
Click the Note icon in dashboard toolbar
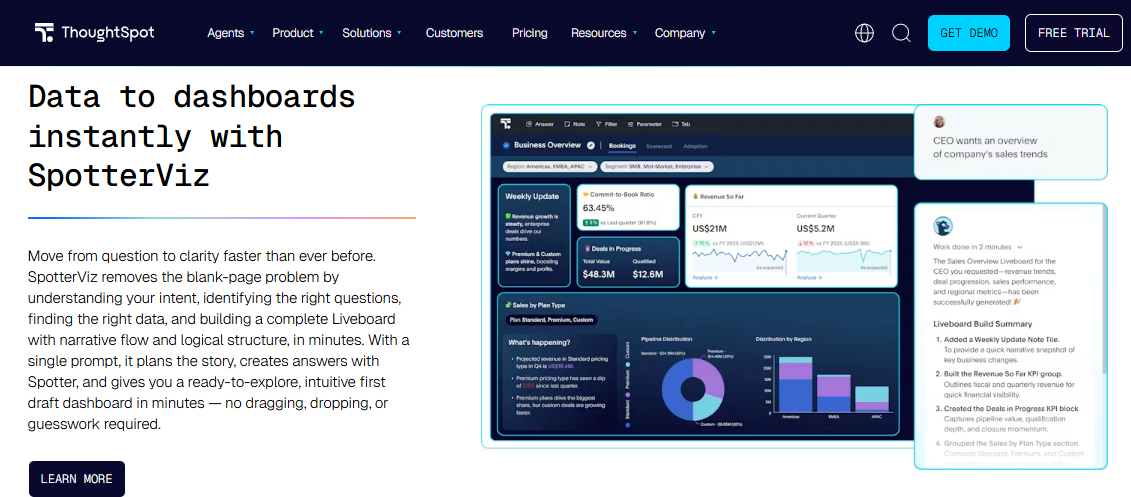point(567,124)
